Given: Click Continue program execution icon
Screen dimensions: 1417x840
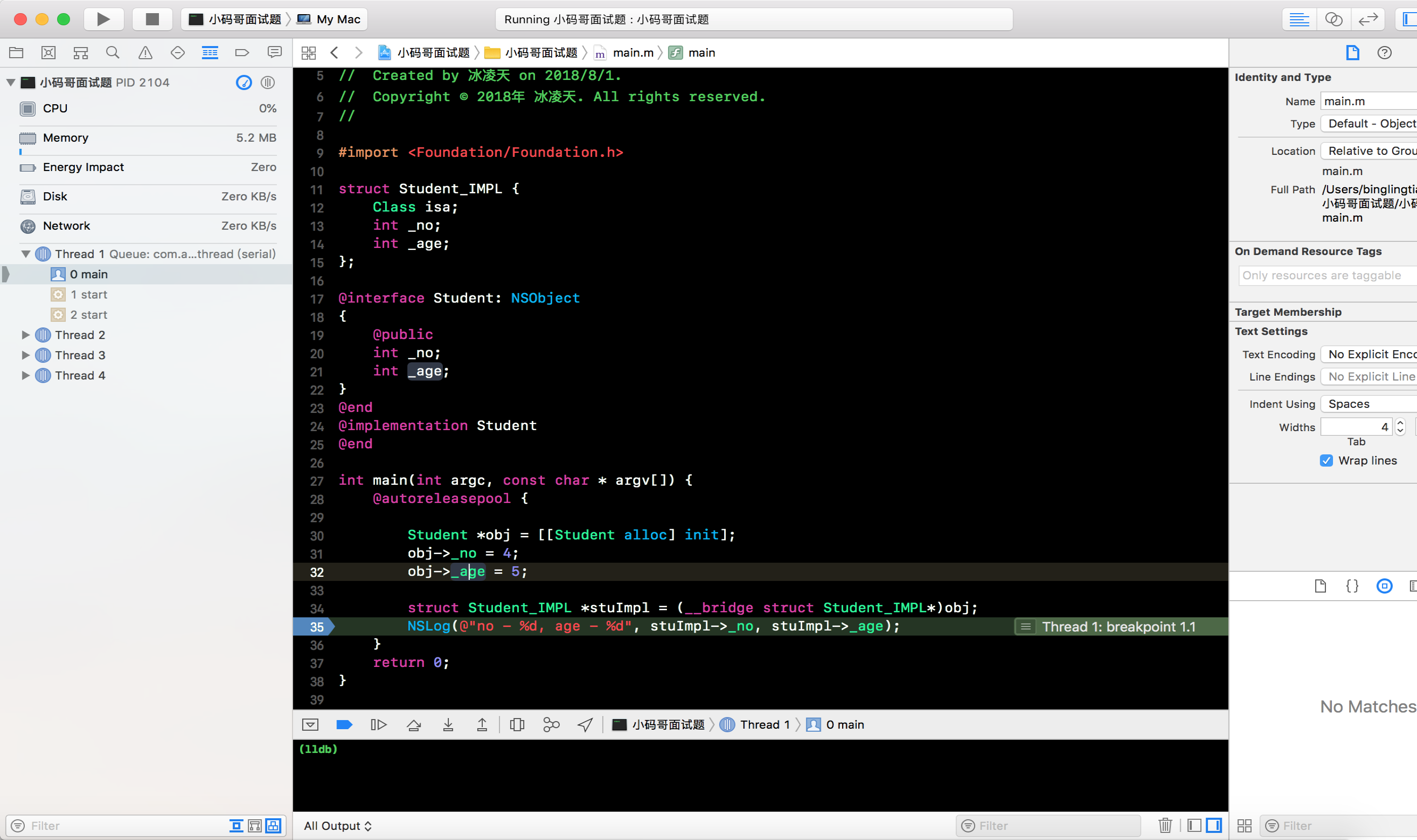Looking at the screenshot, I should coord(378,725).
